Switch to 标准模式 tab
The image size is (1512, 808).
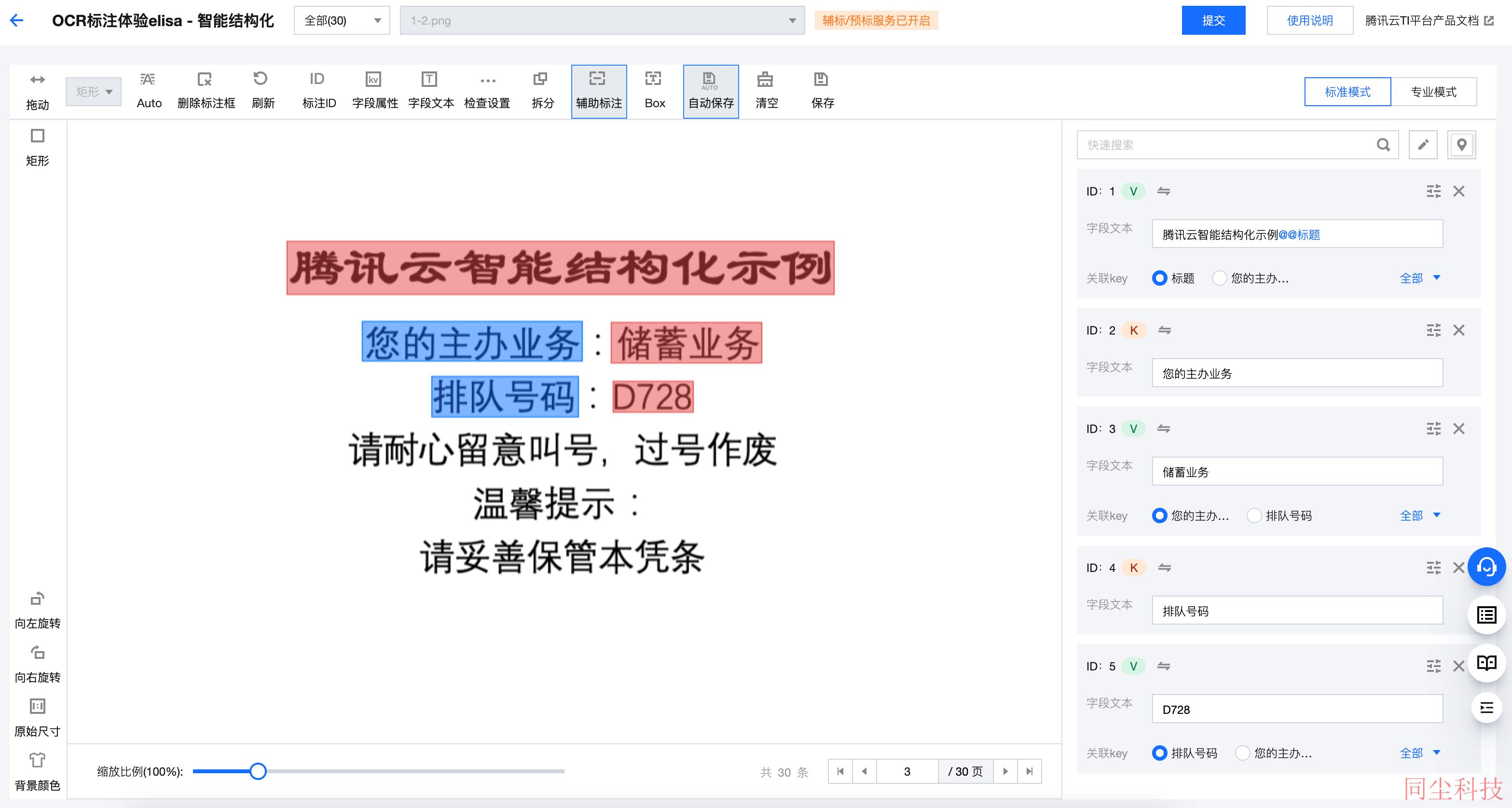pos(1347,92)
